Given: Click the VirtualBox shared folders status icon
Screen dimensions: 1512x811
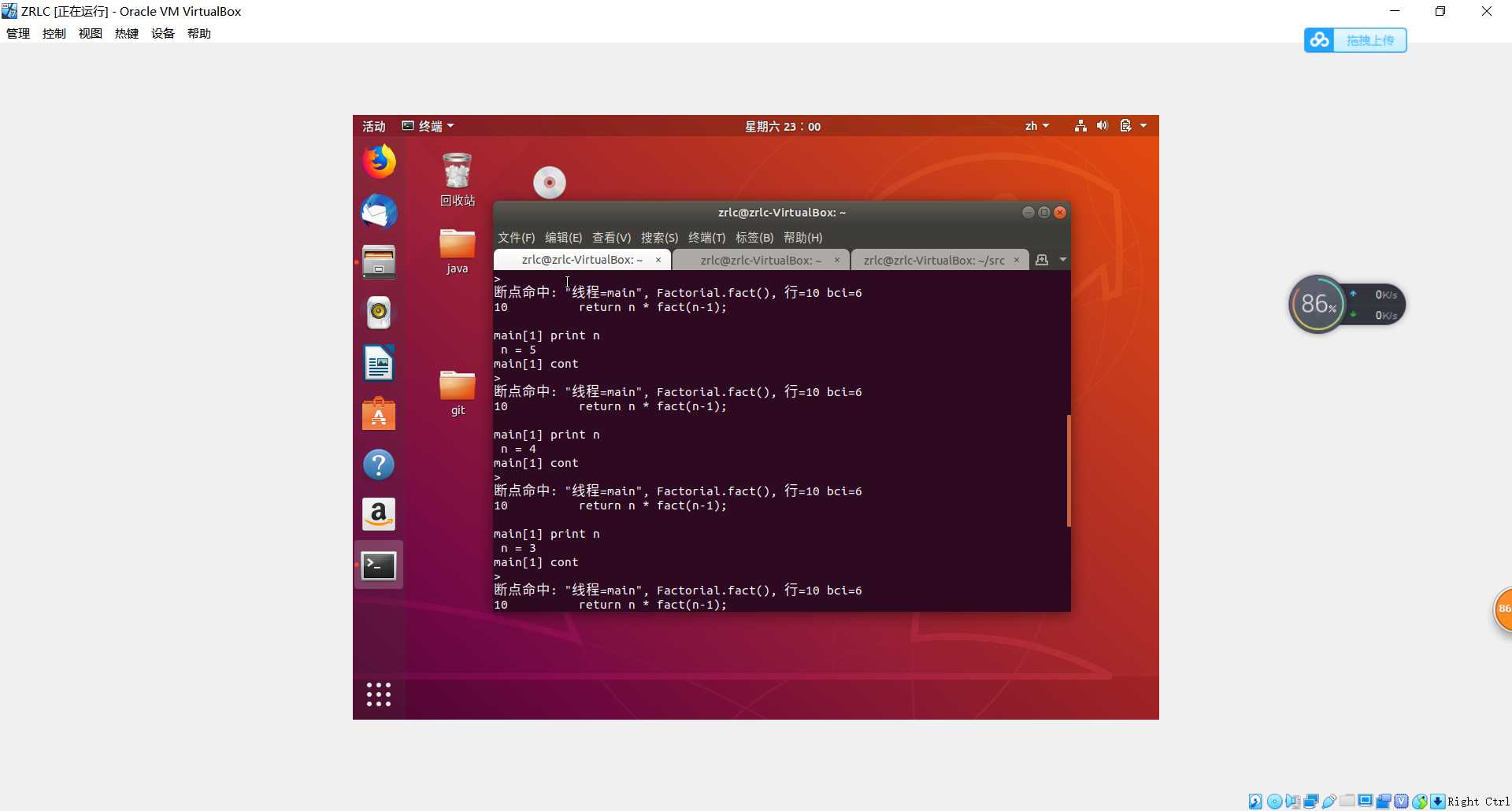Looking at the screenshot, I should coord(1347,801).
